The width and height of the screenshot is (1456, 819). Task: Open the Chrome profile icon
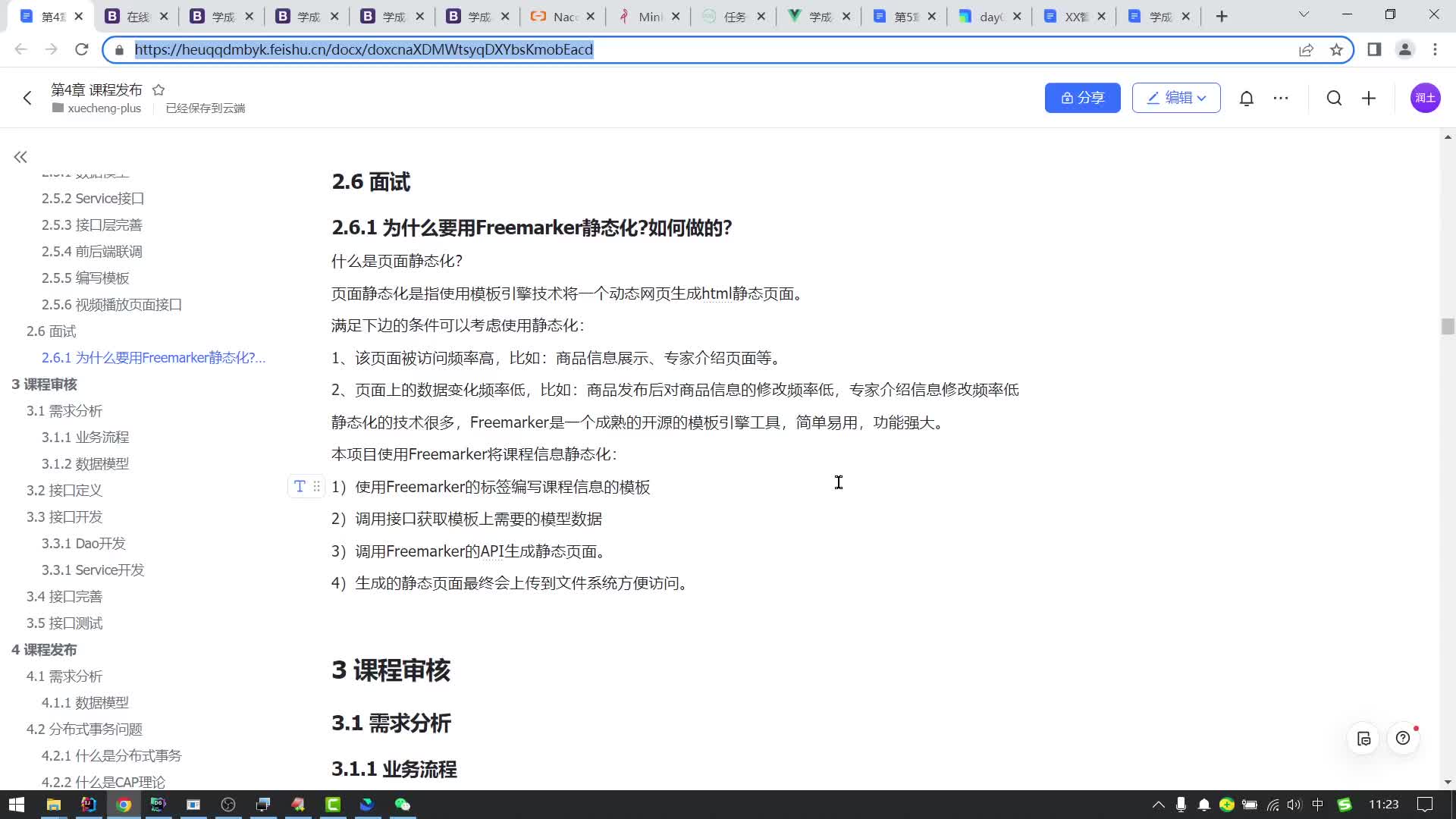[1404, 49]
